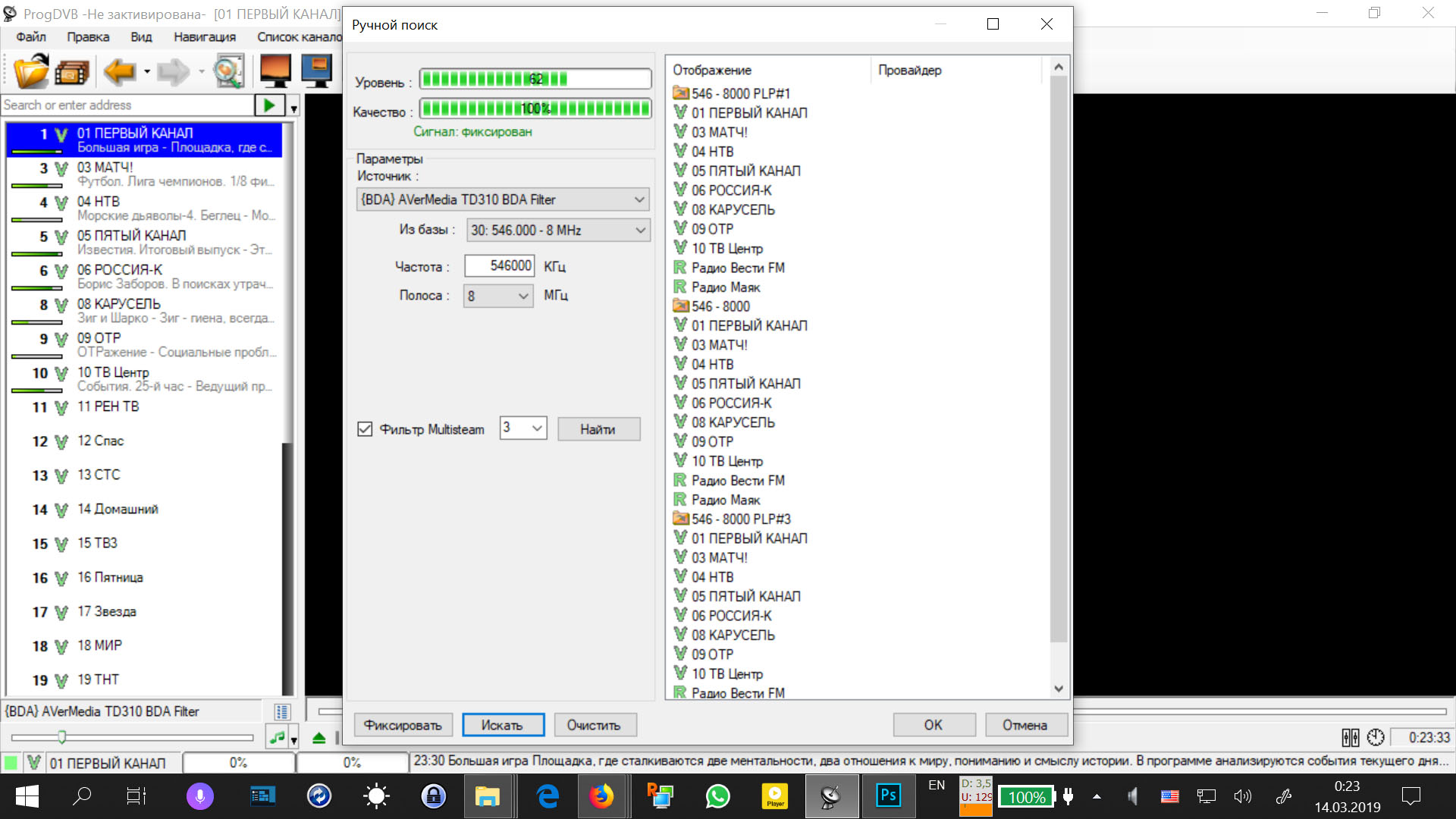Image resolution: width=1456 pixels, height=819 pixels.
Task: Open the Список каналов menu
Action: tap(299, 37)
